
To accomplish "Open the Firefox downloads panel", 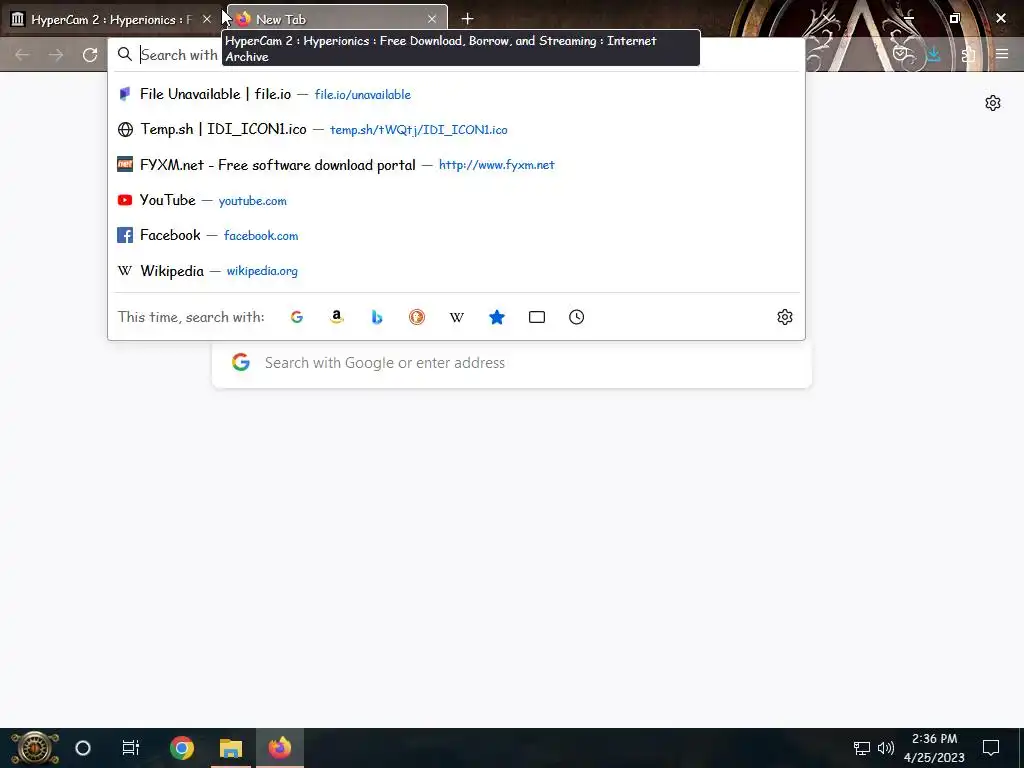I will coord(934,55).
